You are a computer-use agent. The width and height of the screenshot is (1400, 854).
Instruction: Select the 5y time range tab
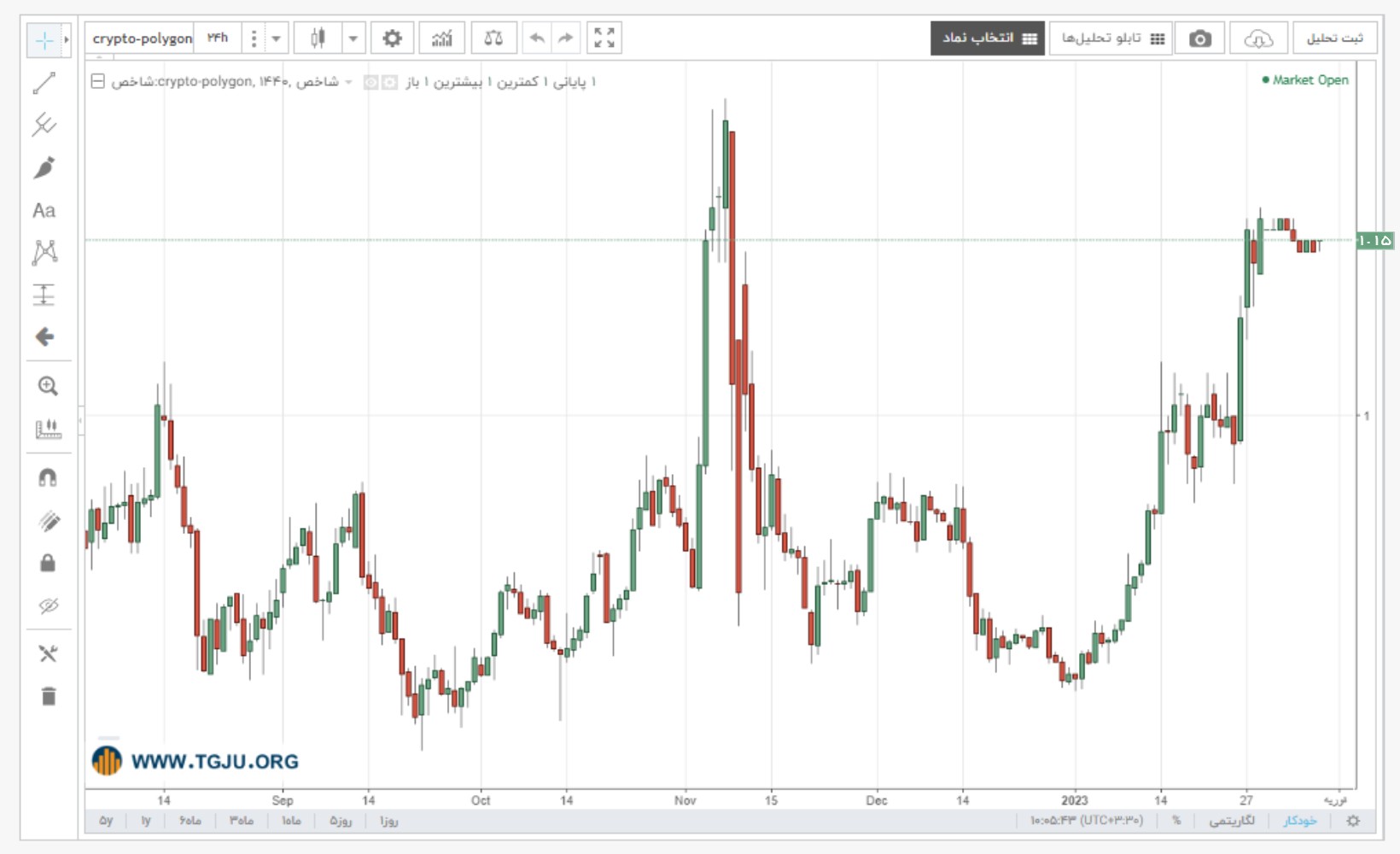[106, 821]
